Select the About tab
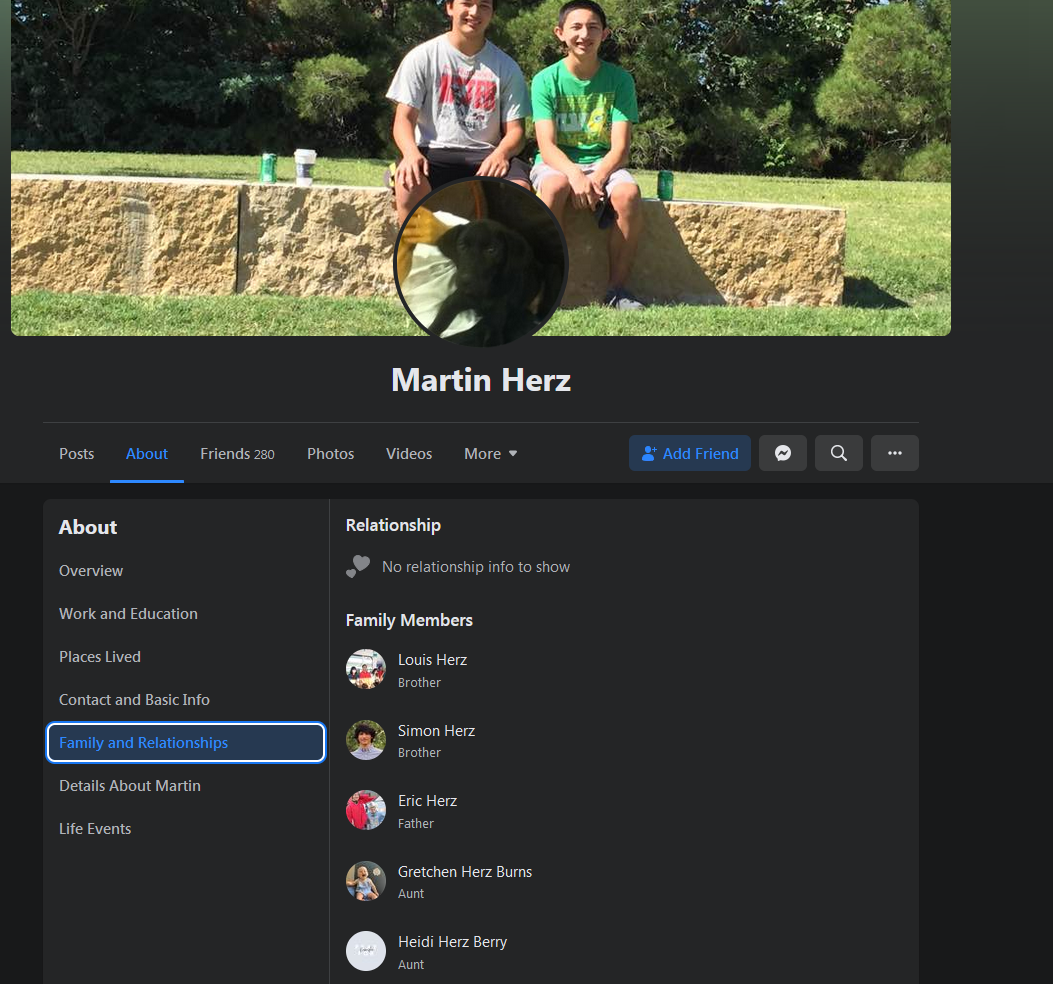Screen dimensions: 1053x984 pos(147,454)
